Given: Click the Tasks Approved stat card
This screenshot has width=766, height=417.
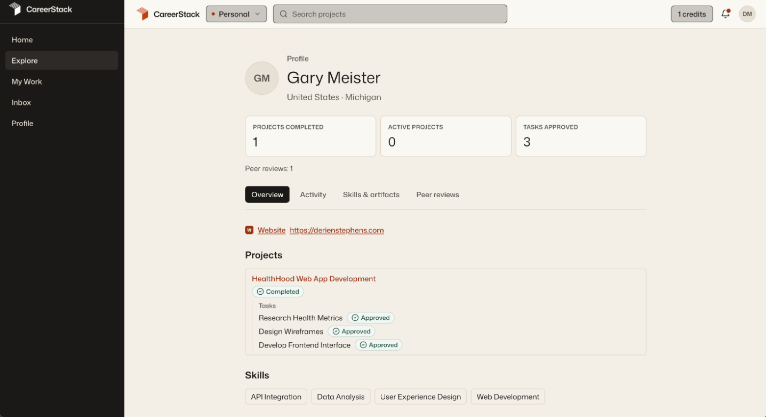Looking at the screenshot, I should tap(581, 136).
